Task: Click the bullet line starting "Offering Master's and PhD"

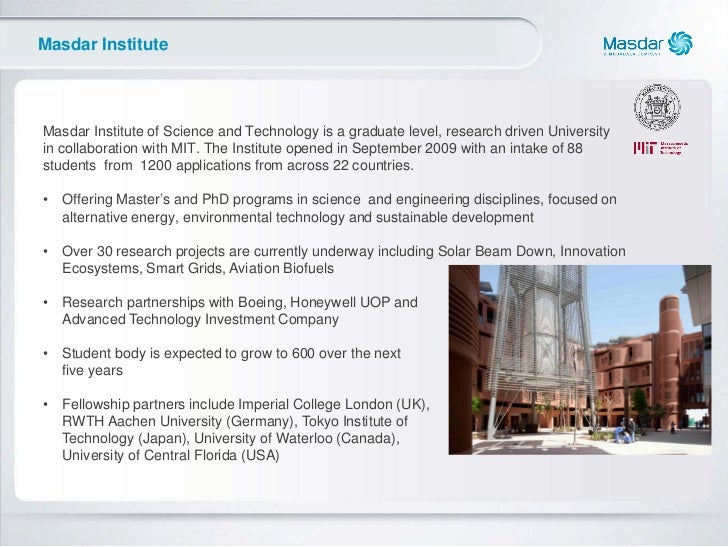Action: click(339, 200)
